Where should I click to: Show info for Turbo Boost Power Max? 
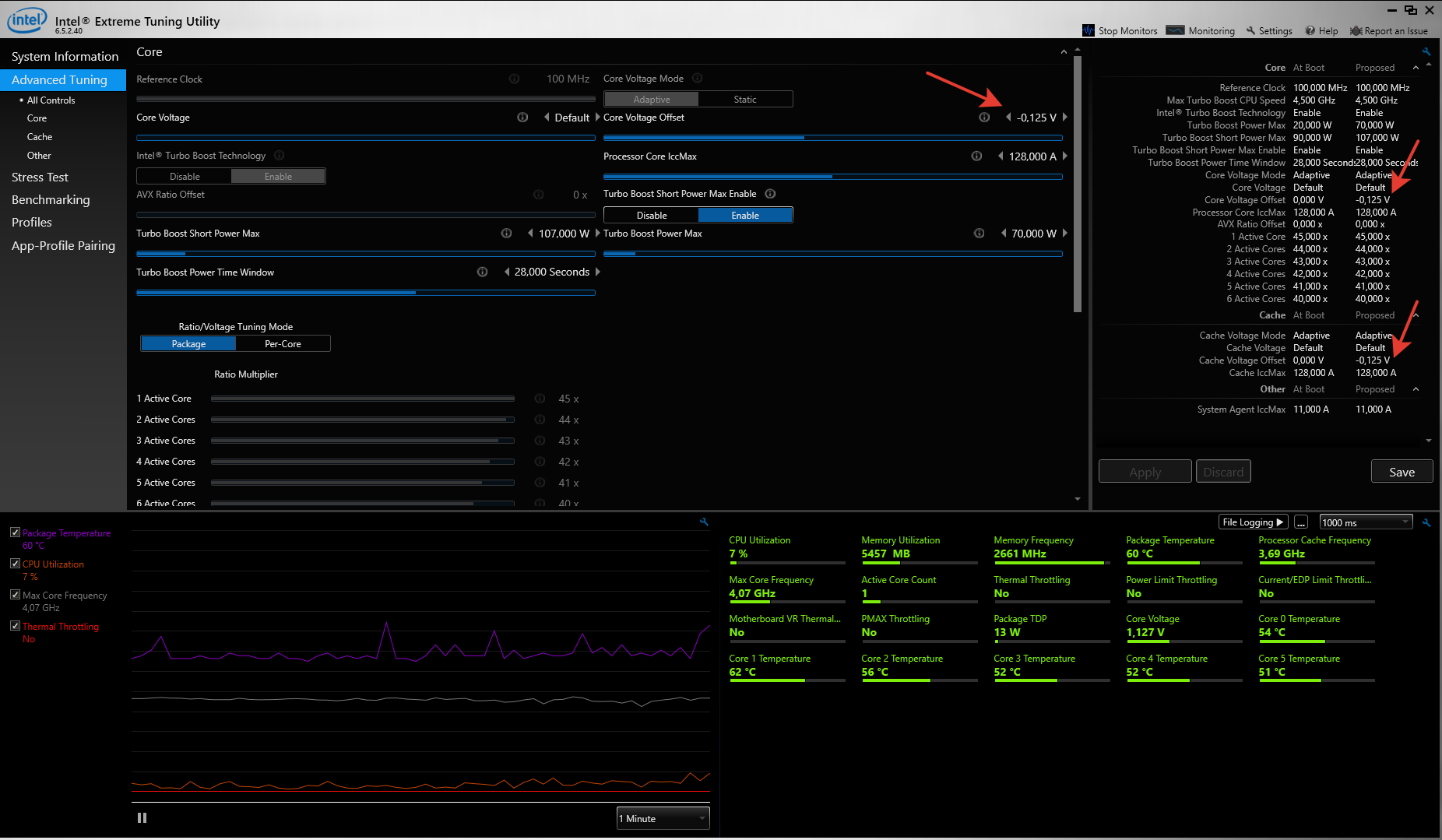coord(979,234)
